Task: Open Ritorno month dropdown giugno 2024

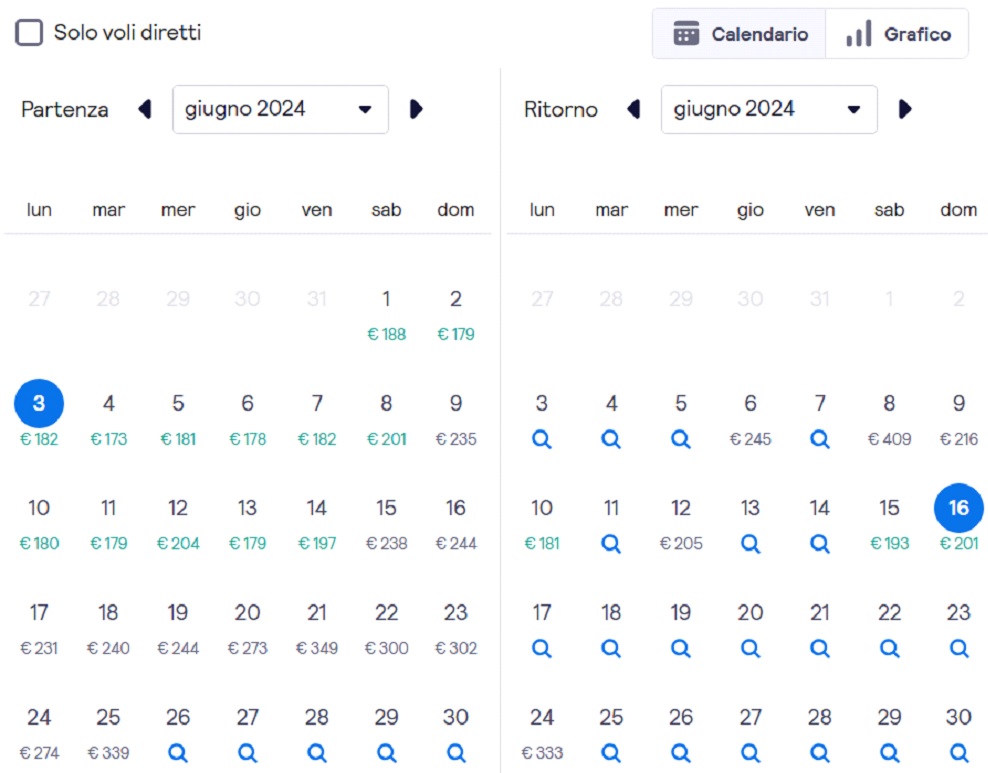Action: coord(769,110)
